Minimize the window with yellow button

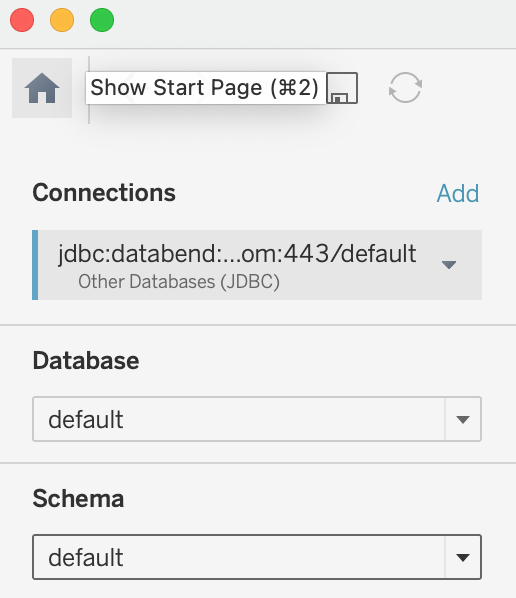pos(62,20)
